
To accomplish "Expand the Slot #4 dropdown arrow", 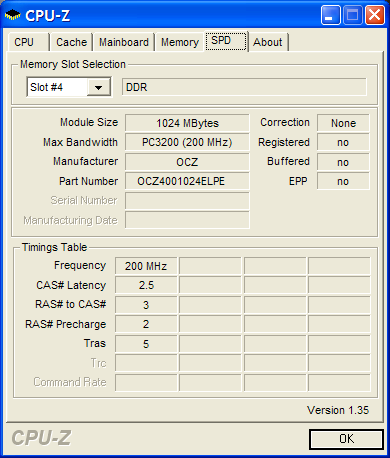I will coord(98,88).
